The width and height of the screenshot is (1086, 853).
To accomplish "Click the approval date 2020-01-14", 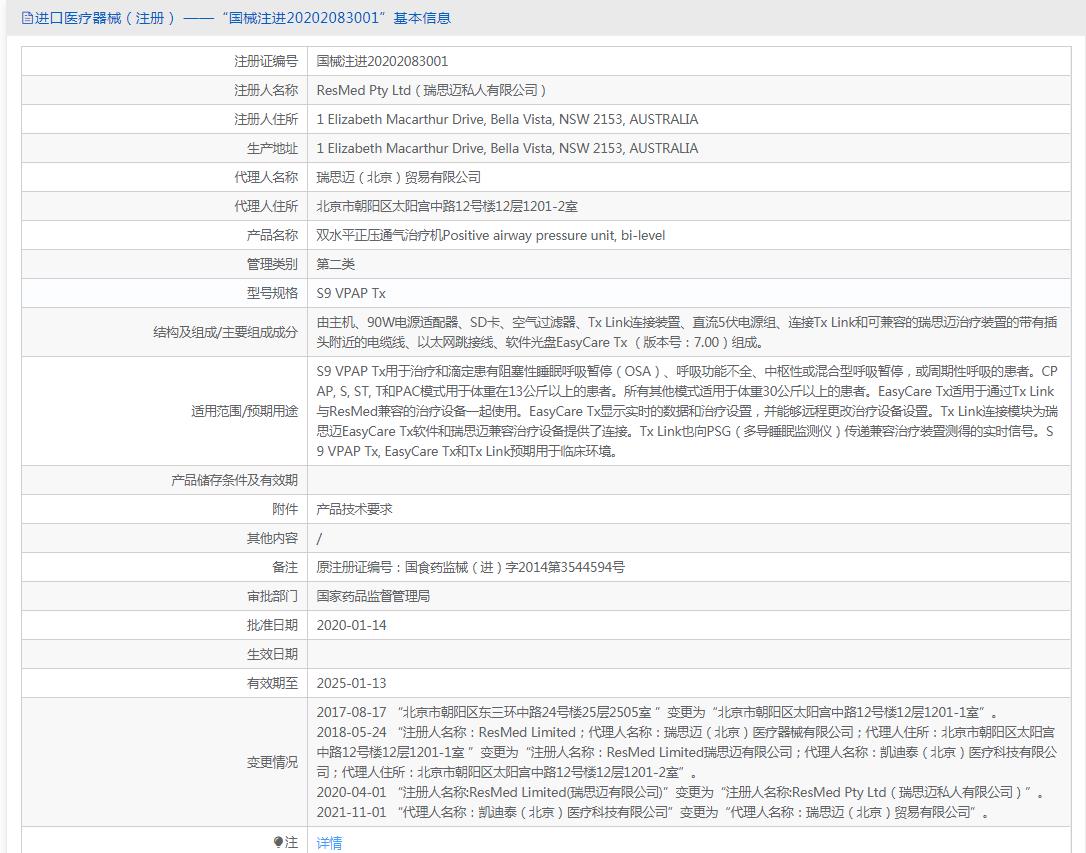I will (x=351, y=625).
